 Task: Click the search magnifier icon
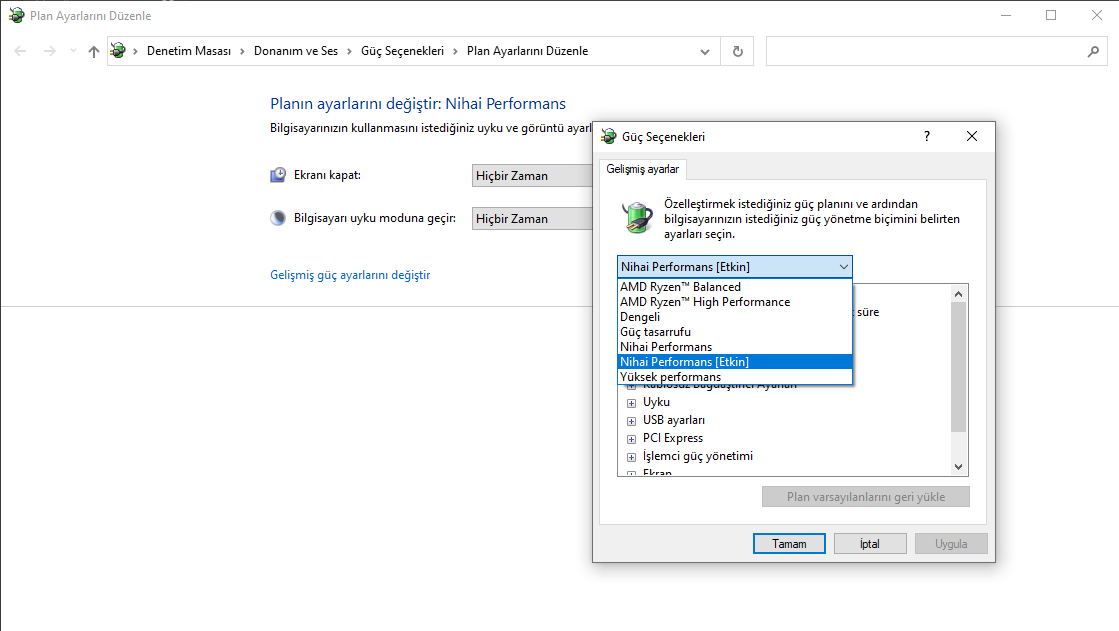(x=1092, y=51)
